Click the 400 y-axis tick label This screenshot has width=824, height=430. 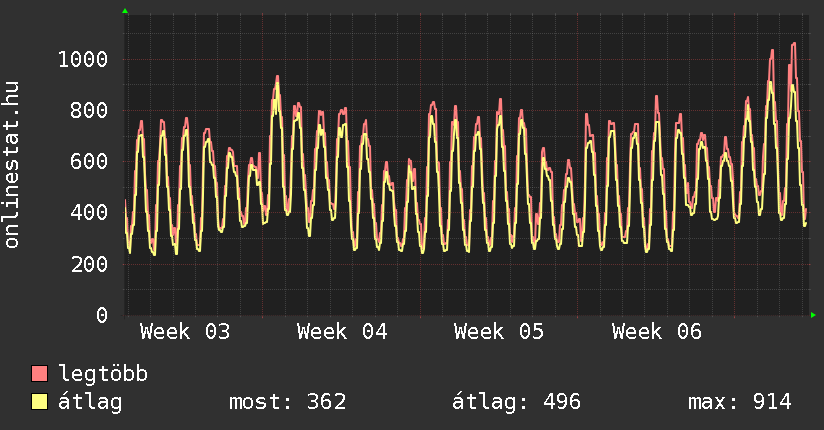[x=89, y=213]
